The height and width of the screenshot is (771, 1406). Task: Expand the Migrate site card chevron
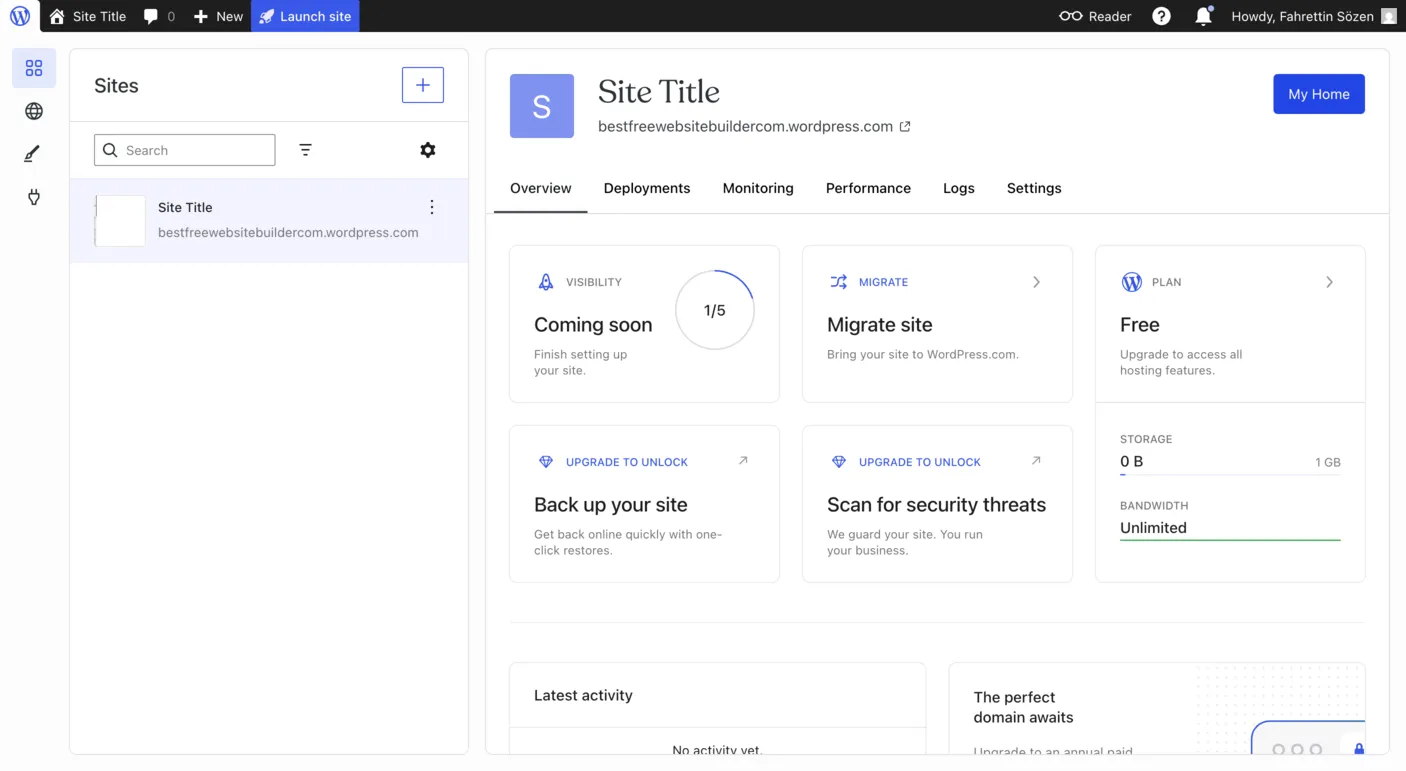click(1036, 282)
